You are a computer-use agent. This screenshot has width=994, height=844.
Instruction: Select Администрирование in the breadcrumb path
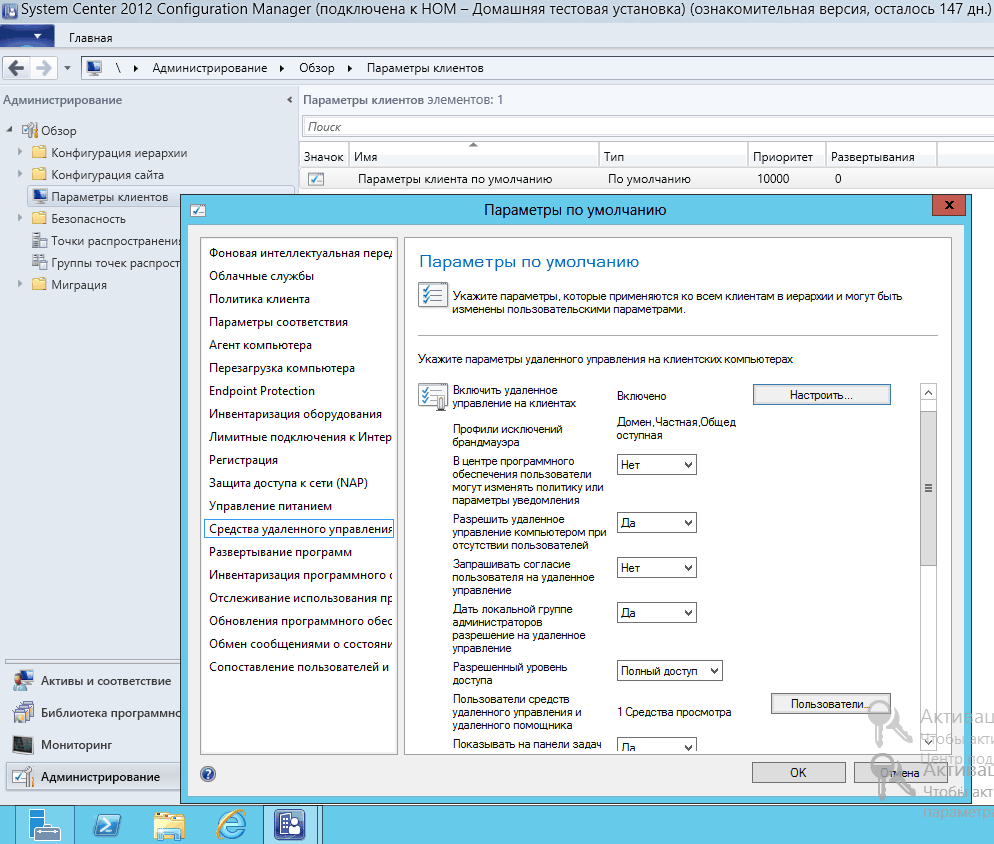(210, 68)
